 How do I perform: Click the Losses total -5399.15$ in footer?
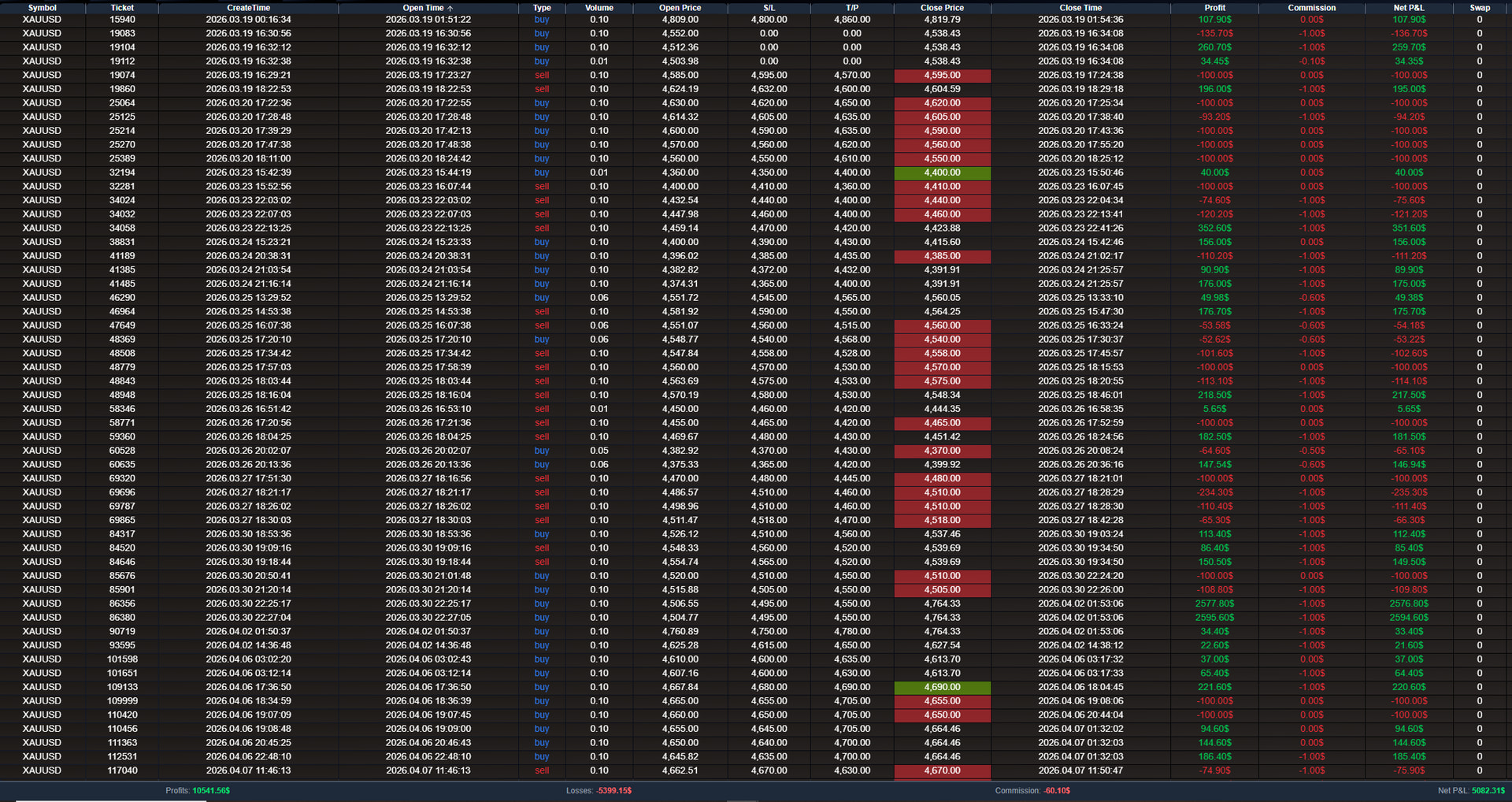[613, 790]
